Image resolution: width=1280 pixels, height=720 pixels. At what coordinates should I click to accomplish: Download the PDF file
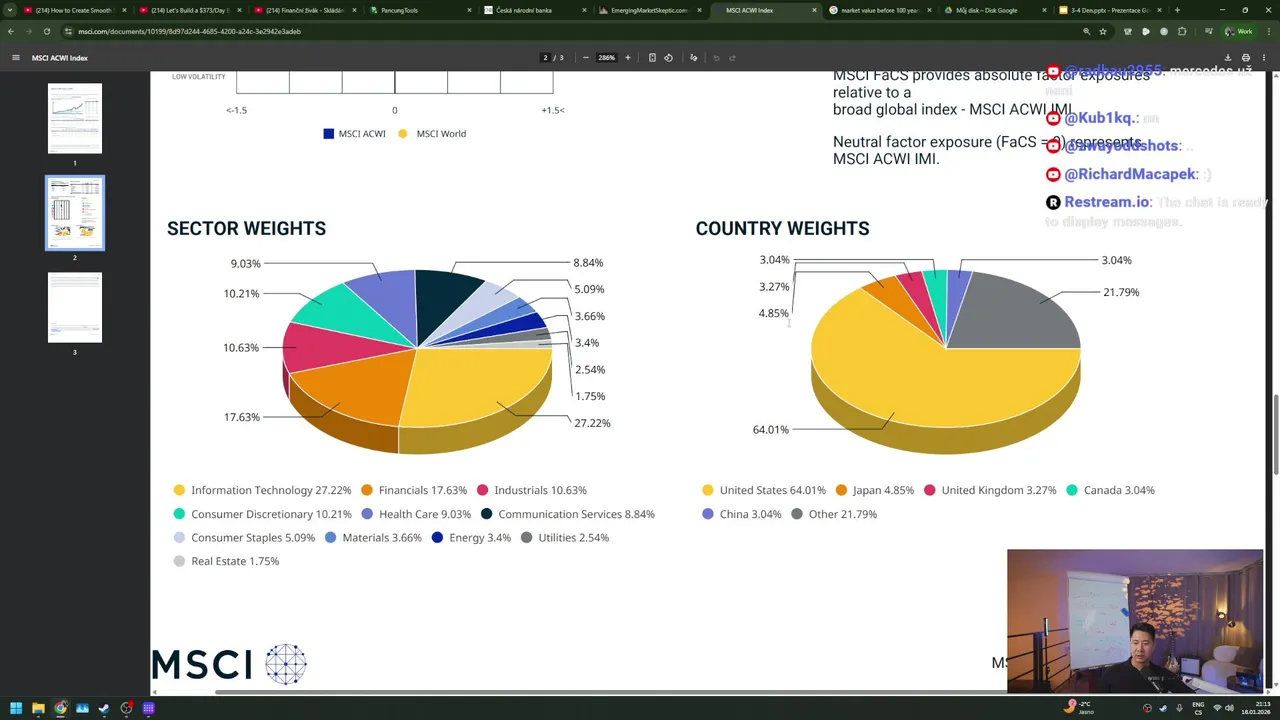point(1227,58)
